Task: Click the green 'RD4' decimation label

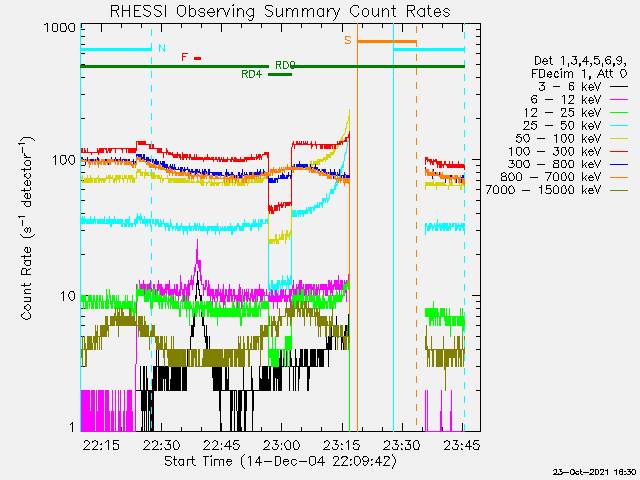Action: (251, 74)
